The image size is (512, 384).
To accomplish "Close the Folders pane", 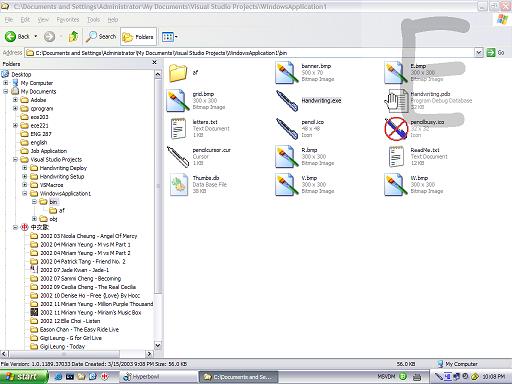I will [x=154, y=62].
